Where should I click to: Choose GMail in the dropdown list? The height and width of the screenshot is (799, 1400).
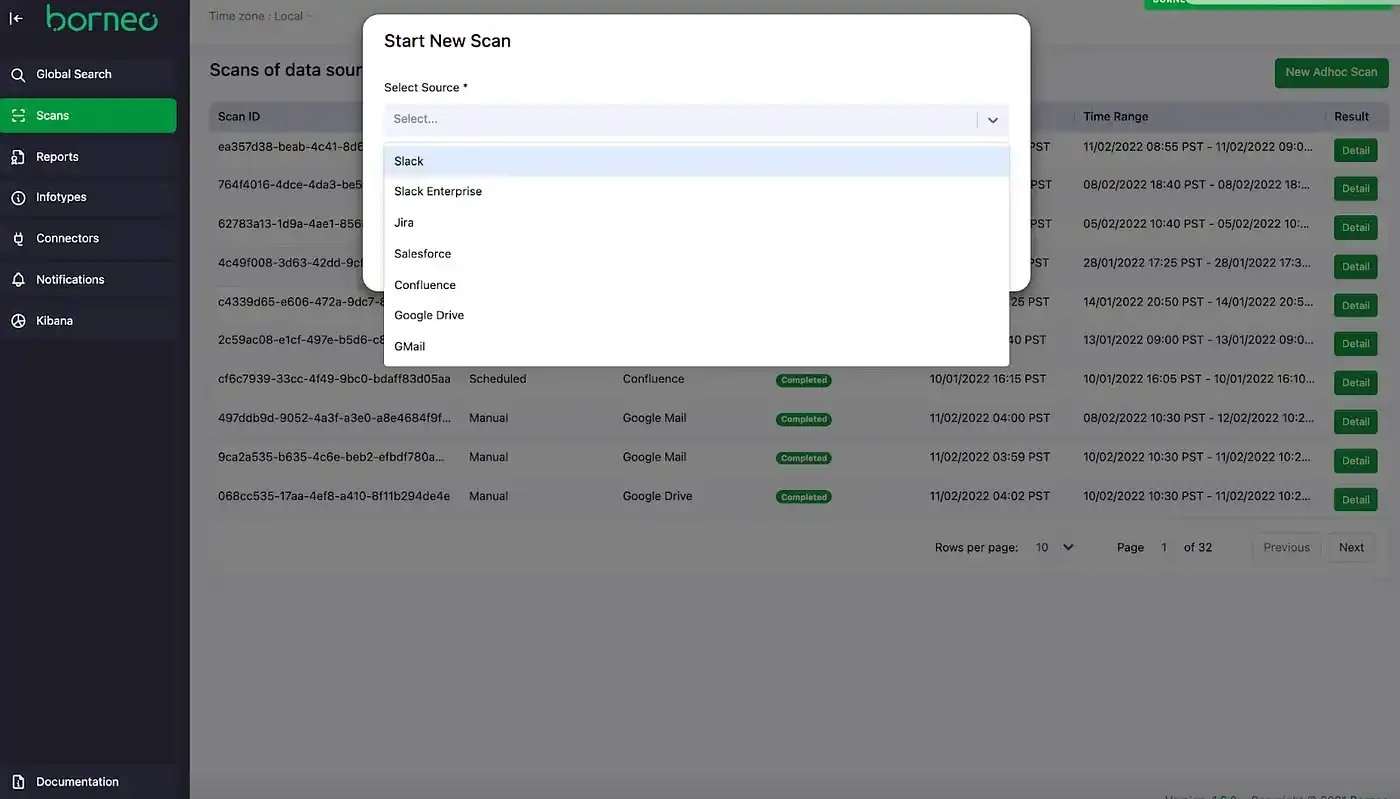point(696,346)
